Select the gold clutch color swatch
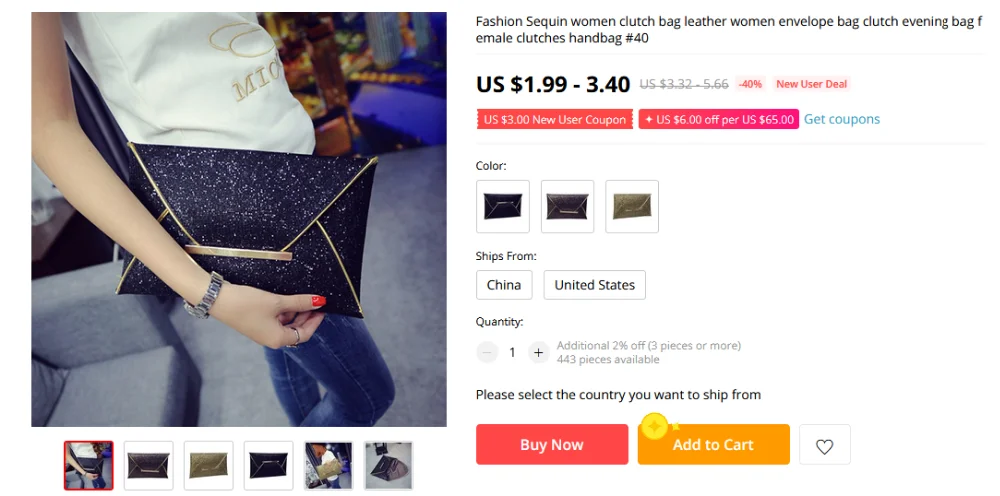The height and width of the screenshot is (496, 1000). pos(632,207)
